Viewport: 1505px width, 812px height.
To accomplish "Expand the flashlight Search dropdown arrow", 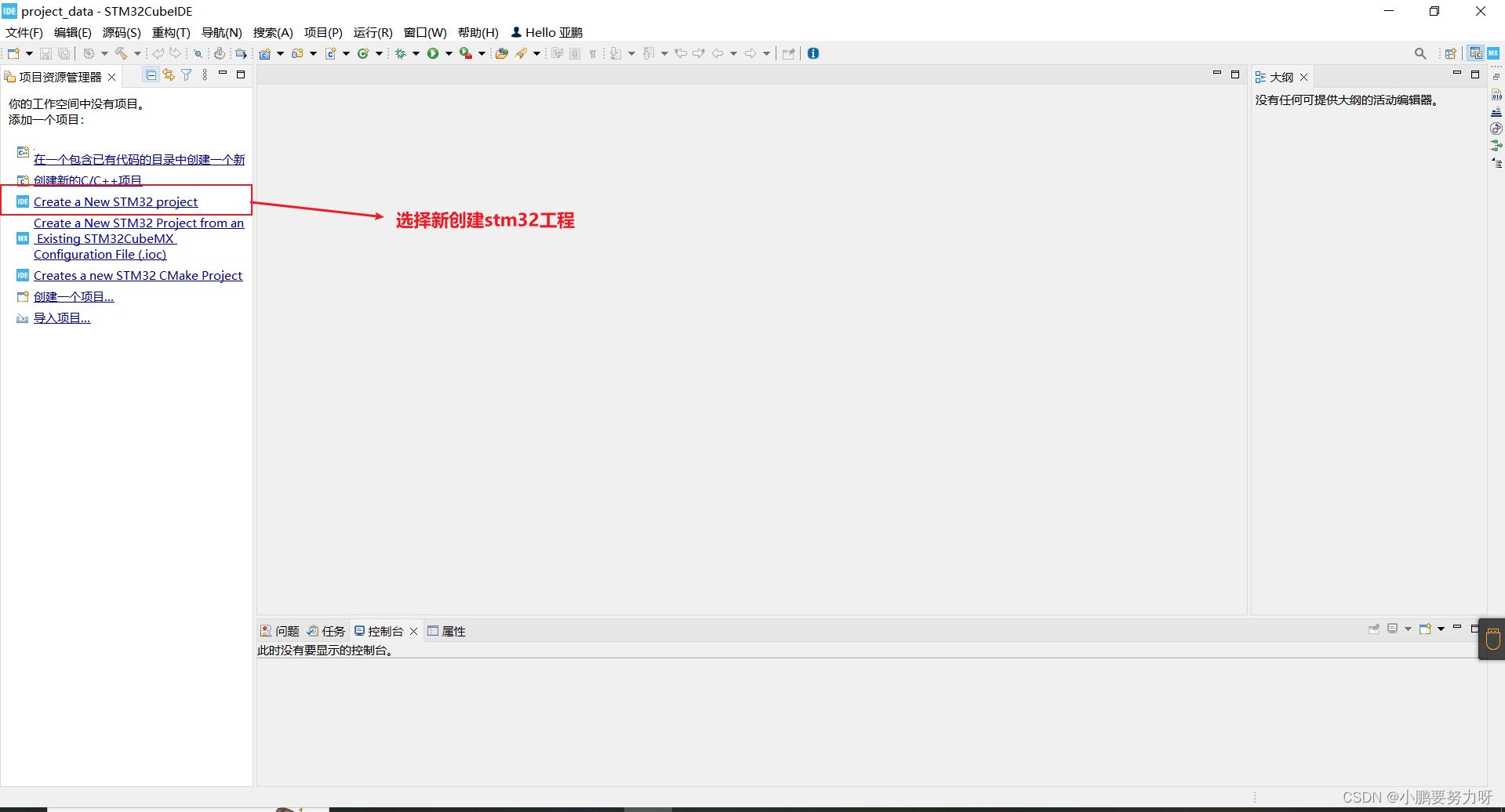I will pos(536,53).
